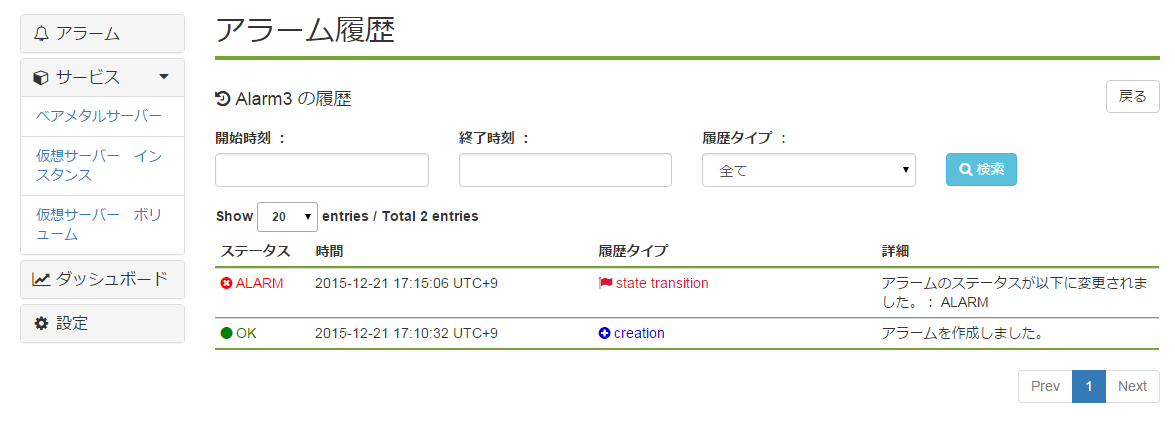
Task: Click the history icon beside Alarm3 の履歴
Action: tap(223, 98)
